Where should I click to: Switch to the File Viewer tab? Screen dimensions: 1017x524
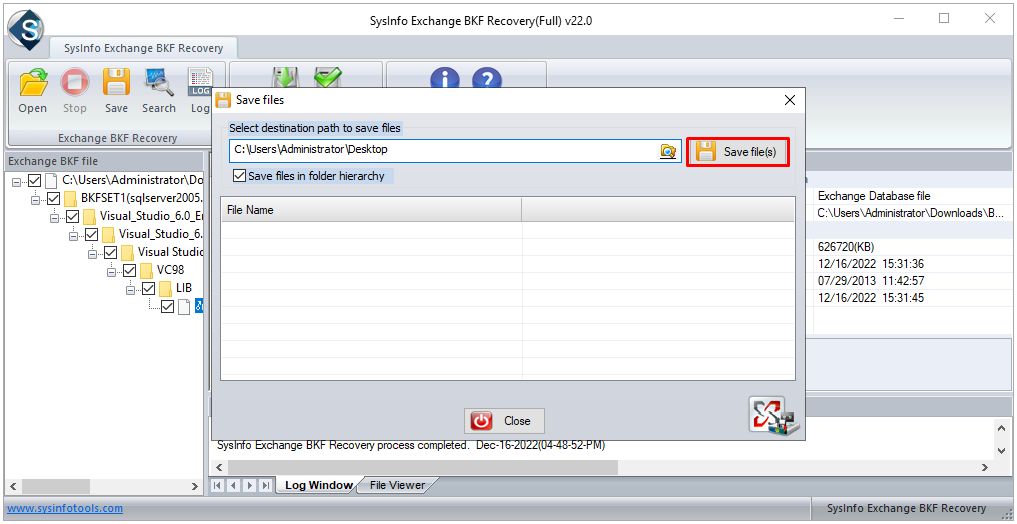(x=397, y=485)
